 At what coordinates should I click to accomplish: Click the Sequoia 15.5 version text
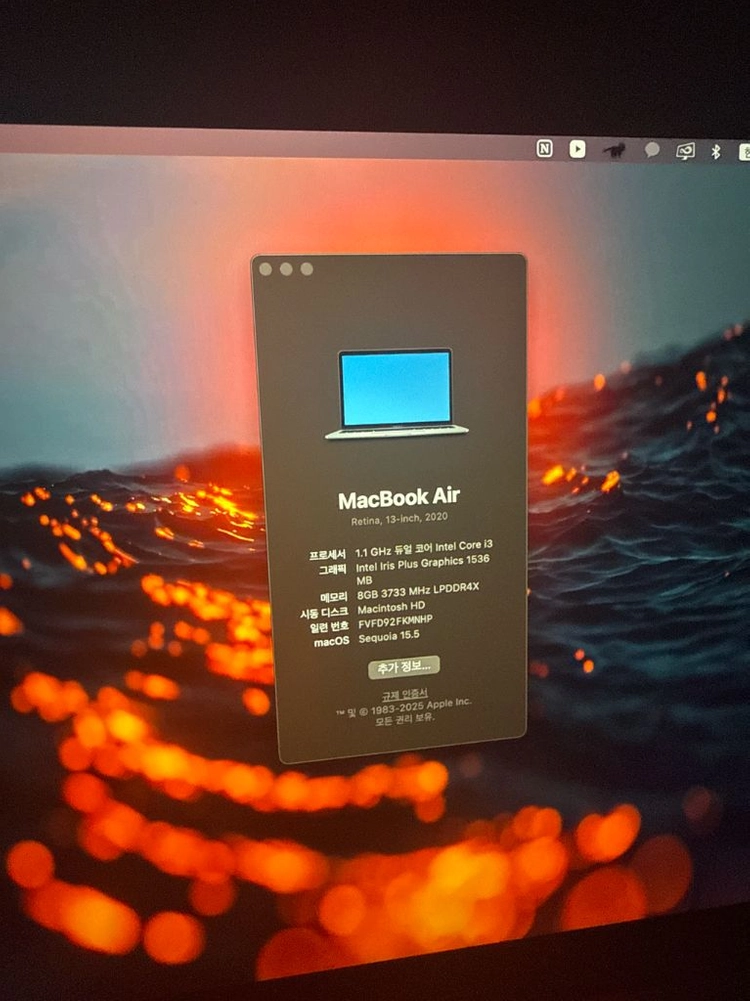click(389, 637)
